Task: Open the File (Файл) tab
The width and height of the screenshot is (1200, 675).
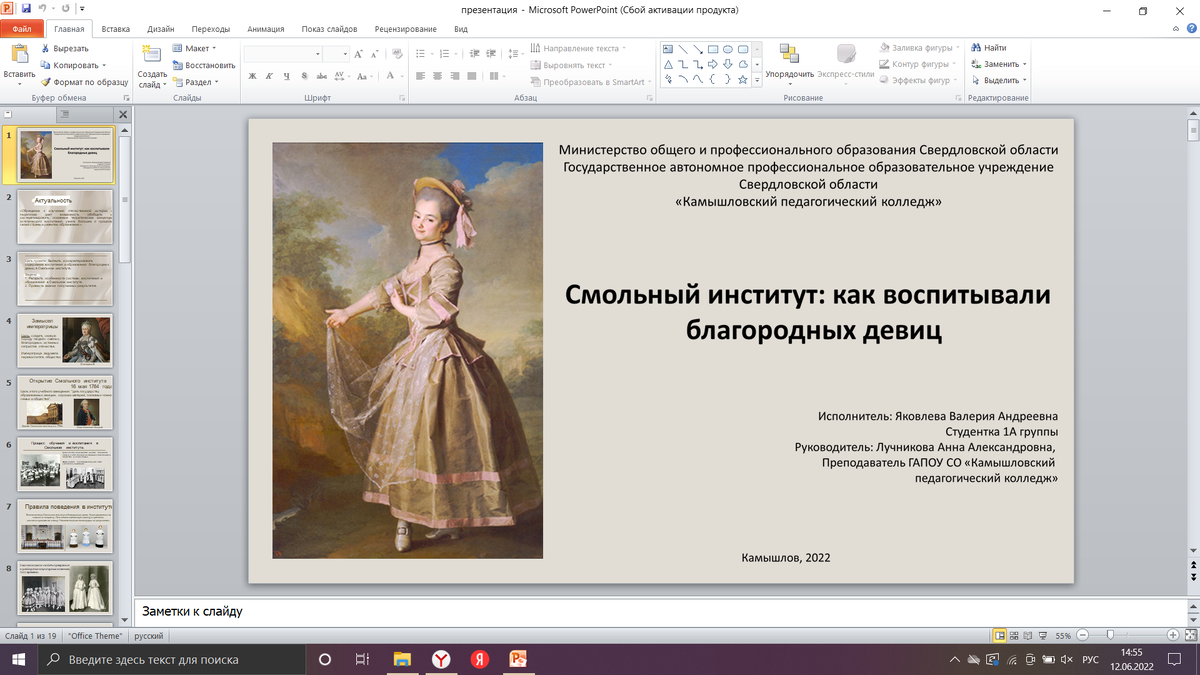Action: tap(21, 29)
